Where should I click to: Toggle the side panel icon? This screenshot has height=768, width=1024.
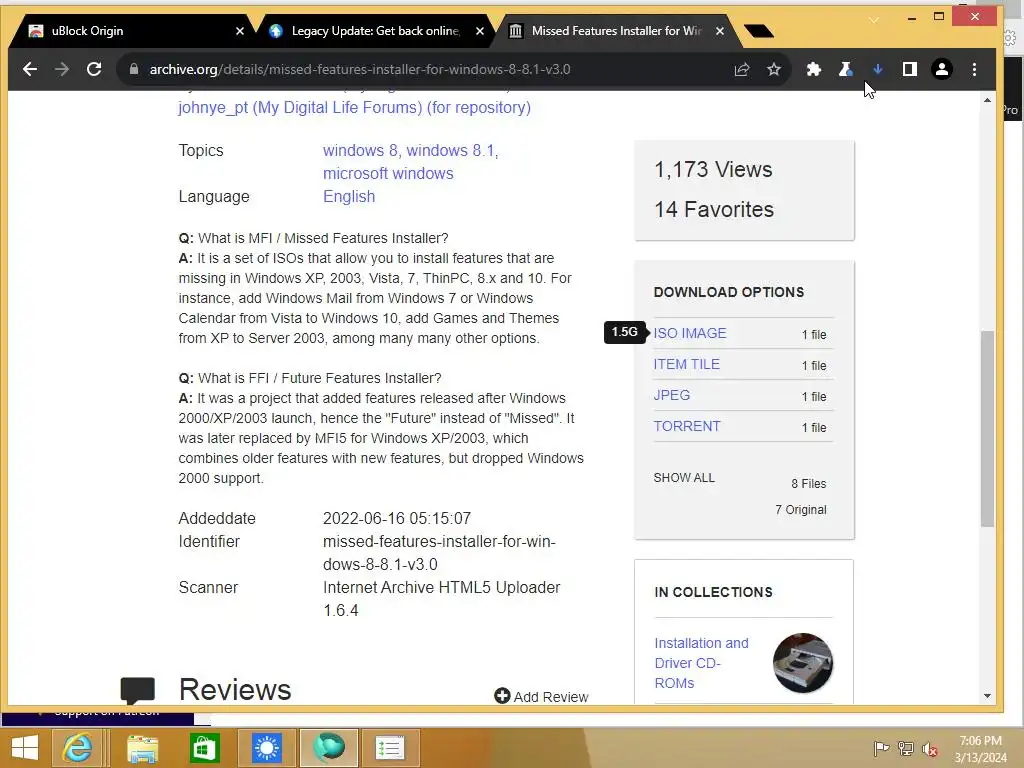point(910,69)
